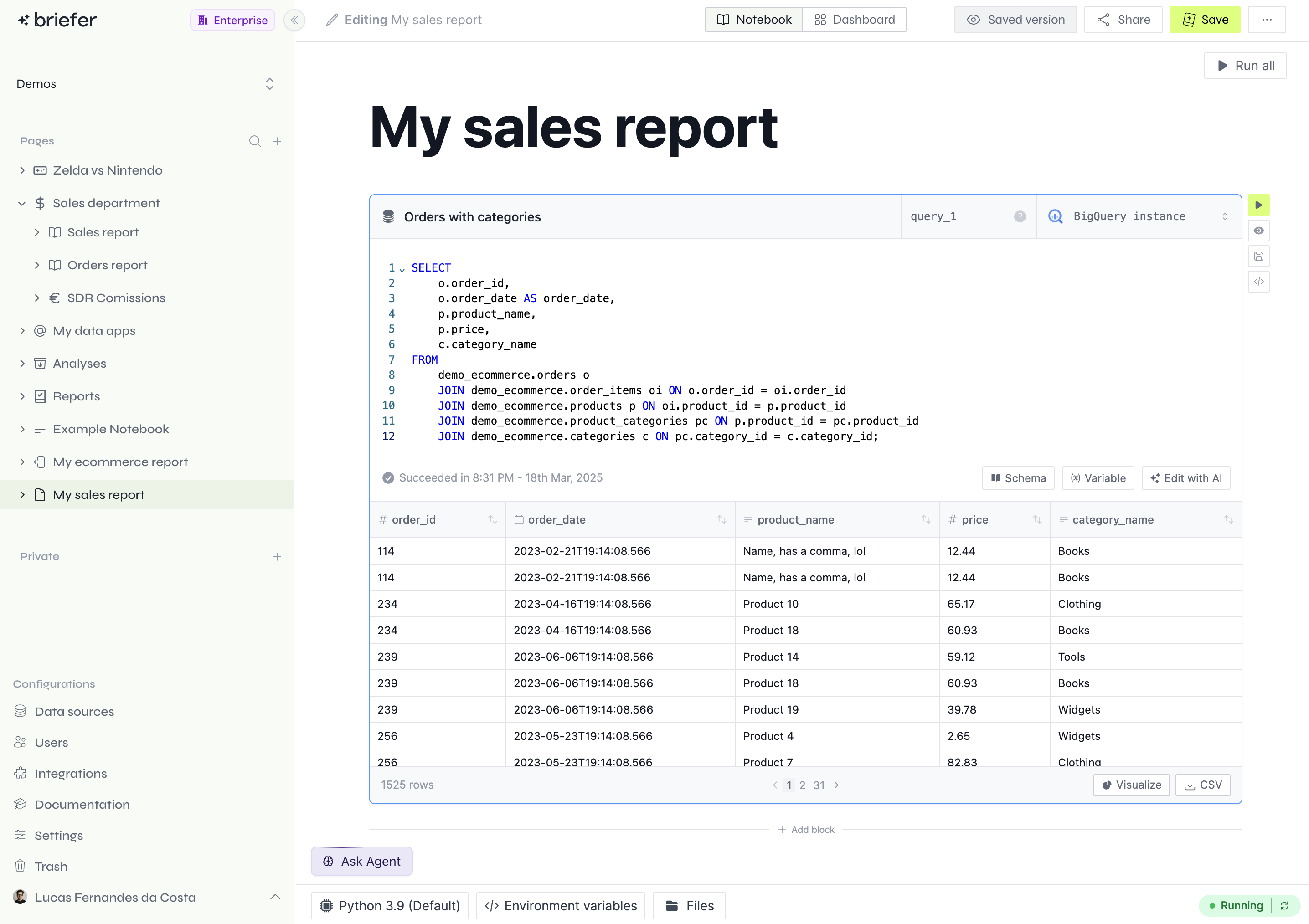Image resolution: width=1309 pixels, height=924 pixels.
Task: Download results with CSV button
Action: 1203,785
